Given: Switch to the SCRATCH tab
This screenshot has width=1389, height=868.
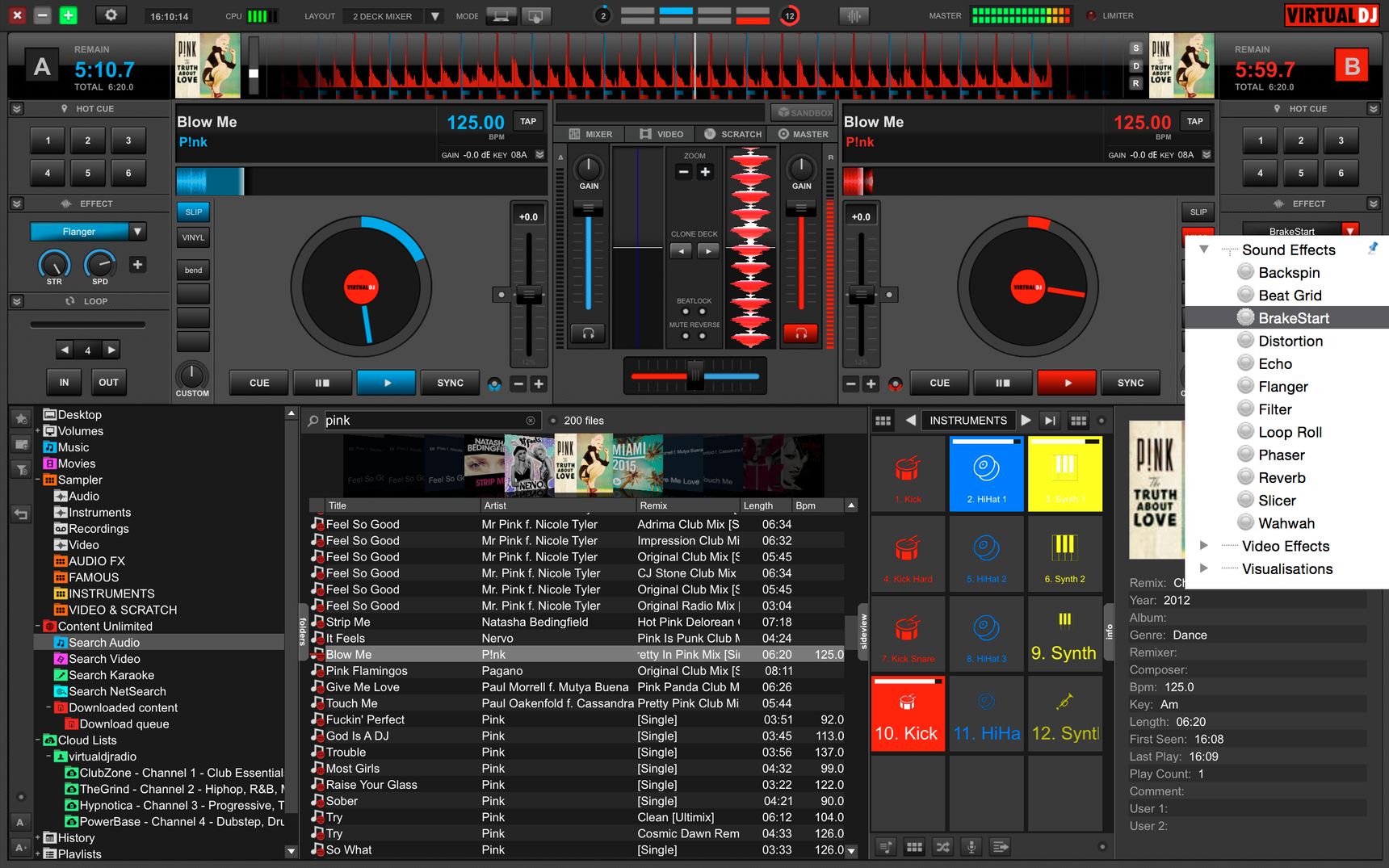Looking at the screenshot, I should point(732,134).
